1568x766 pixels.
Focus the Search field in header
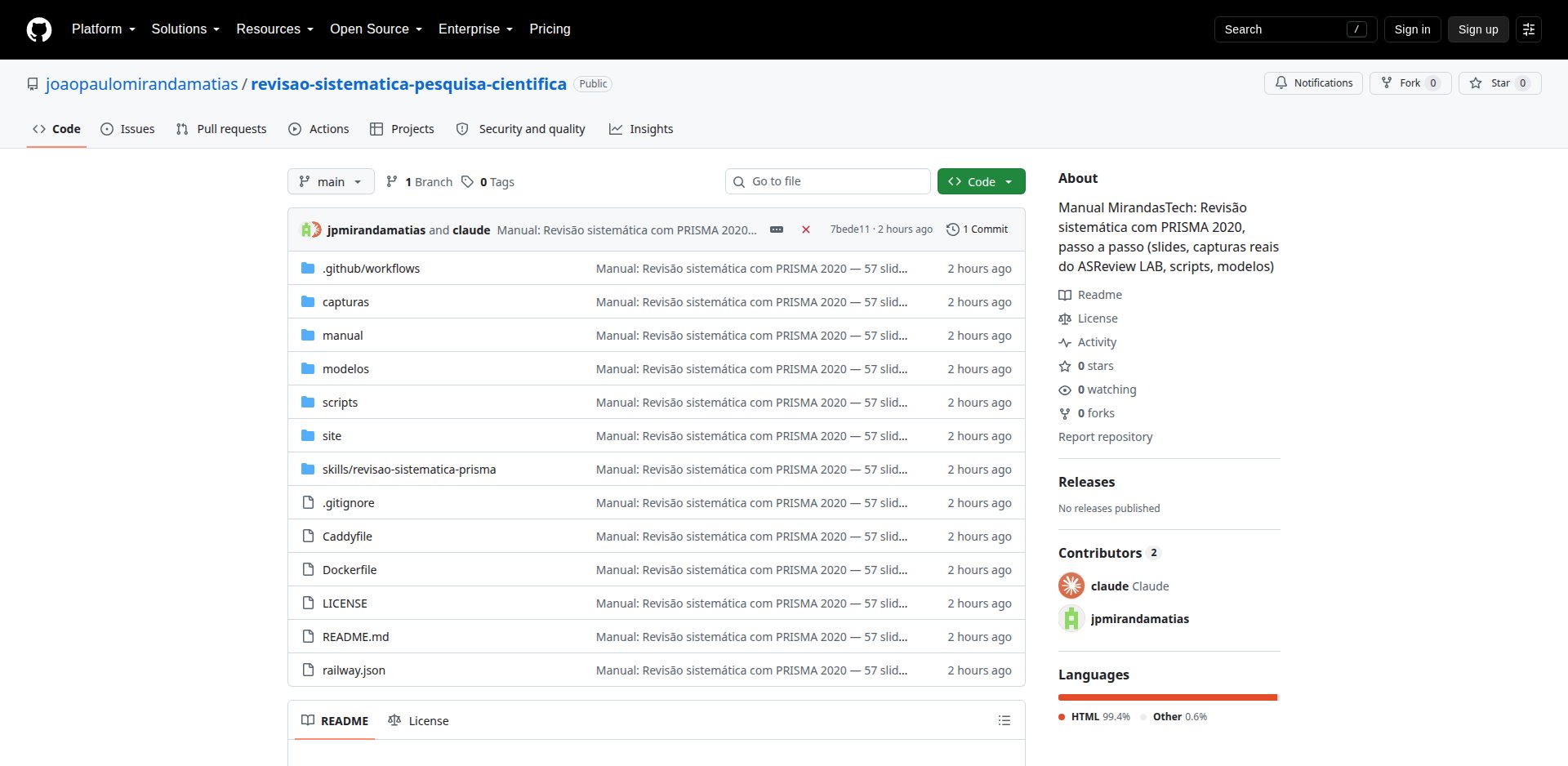[1295, 29]
